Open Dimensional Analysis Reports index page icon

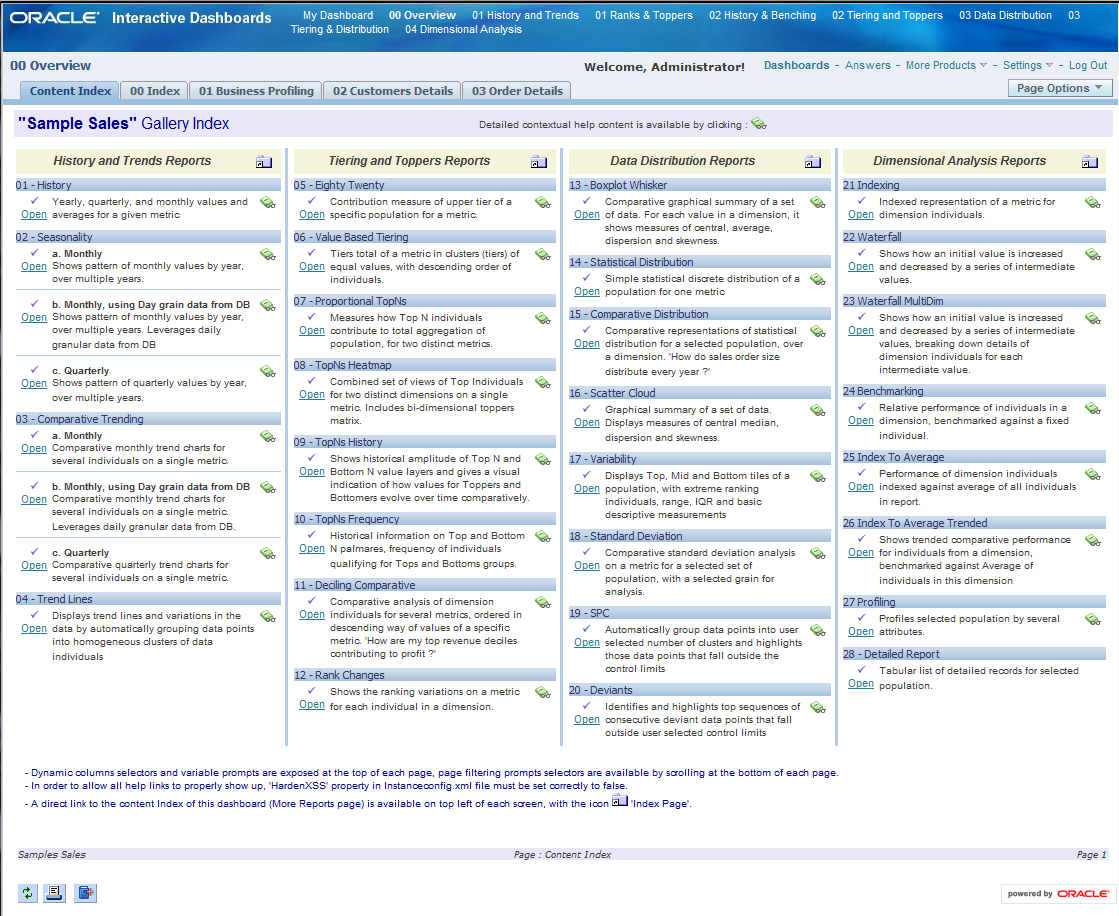click(1089, 162)
